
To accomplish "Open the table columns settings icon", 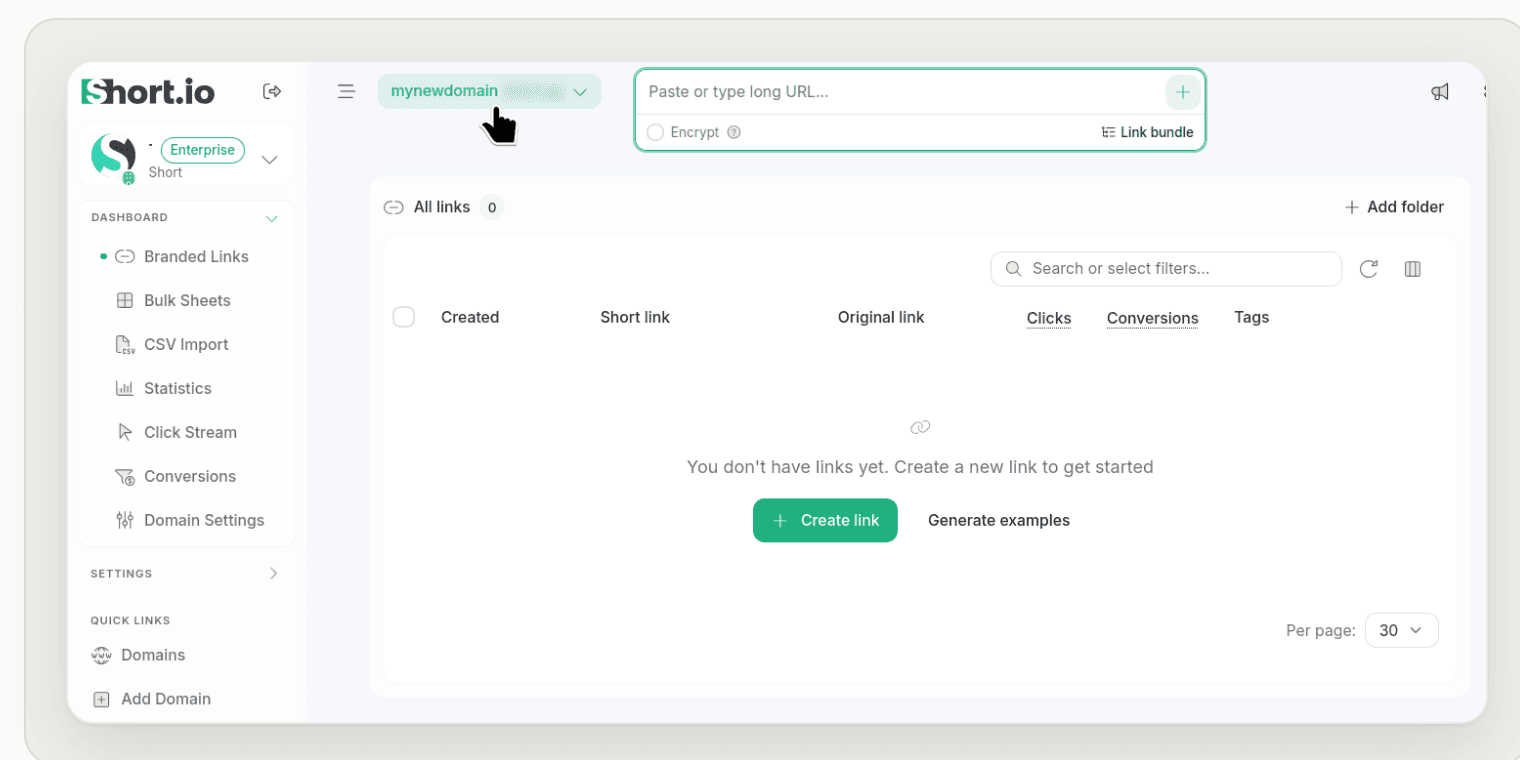I will click(1413, 268).
